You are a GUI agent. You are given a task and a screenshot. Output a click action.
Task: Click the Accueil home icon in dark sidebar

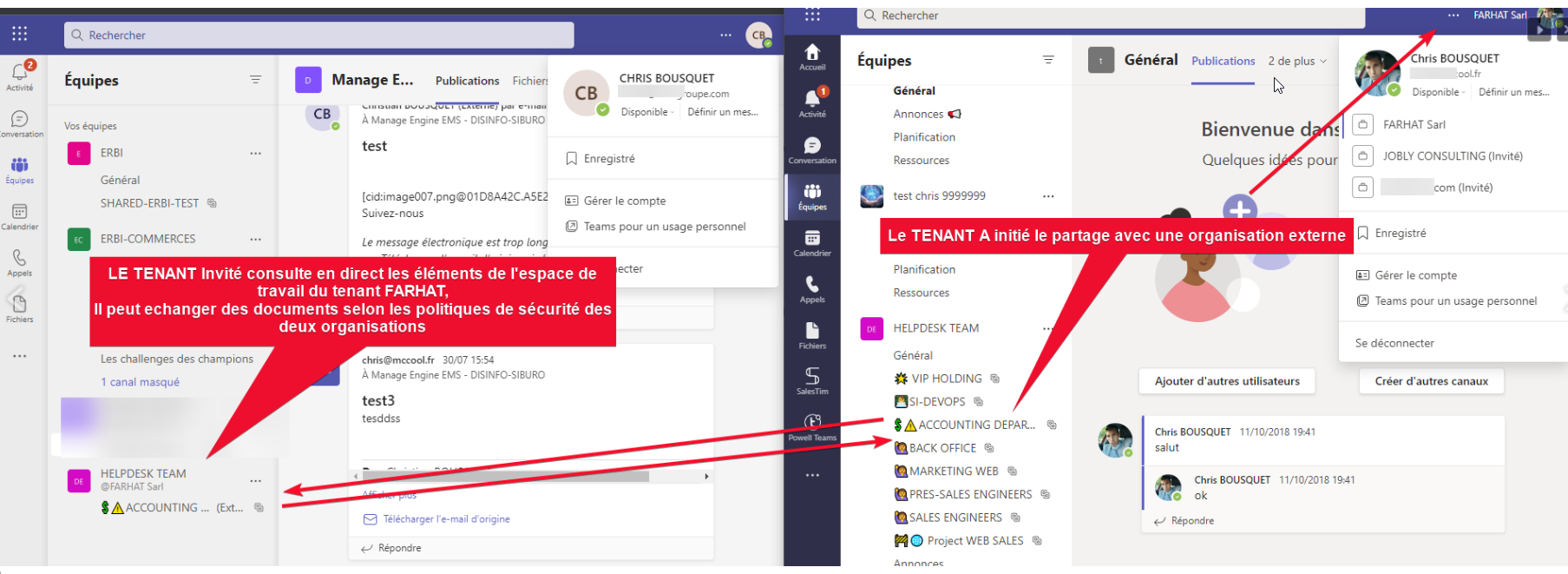(812, 56)
